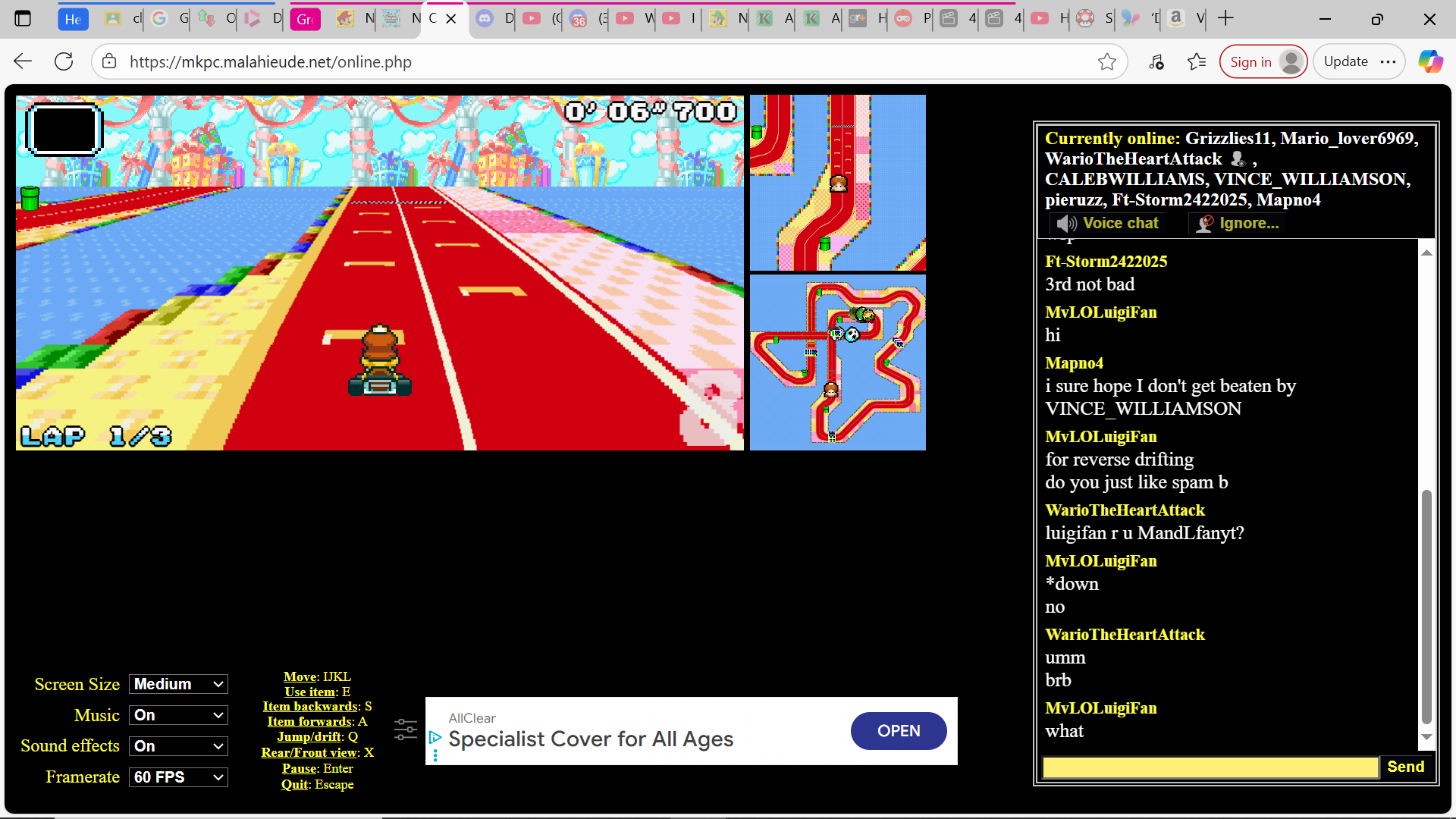Click the browser refresh icon
This screenshot has height=819, width=1456.
click(64, 61)
